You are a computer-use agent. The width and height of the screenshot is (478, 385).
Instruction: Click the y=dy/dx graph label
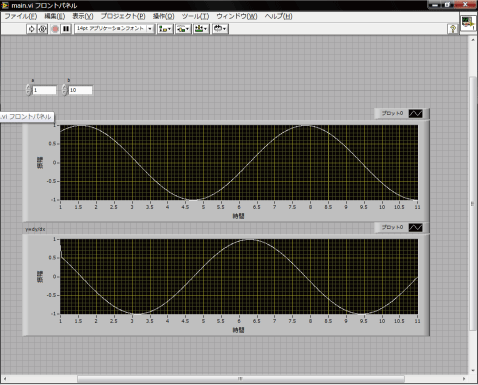click(x=35, y=229)
